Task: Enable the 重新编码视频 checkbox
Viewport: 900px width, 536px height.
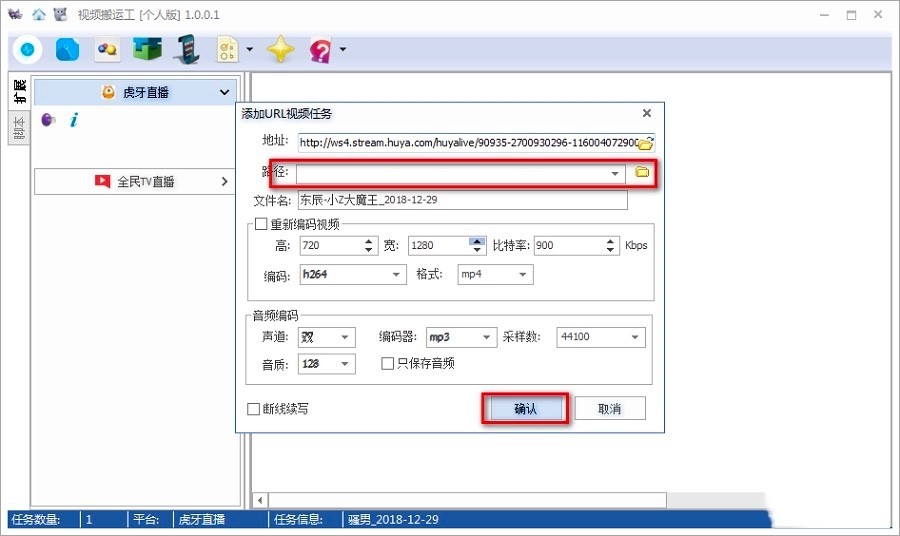Action: (261, 224)
